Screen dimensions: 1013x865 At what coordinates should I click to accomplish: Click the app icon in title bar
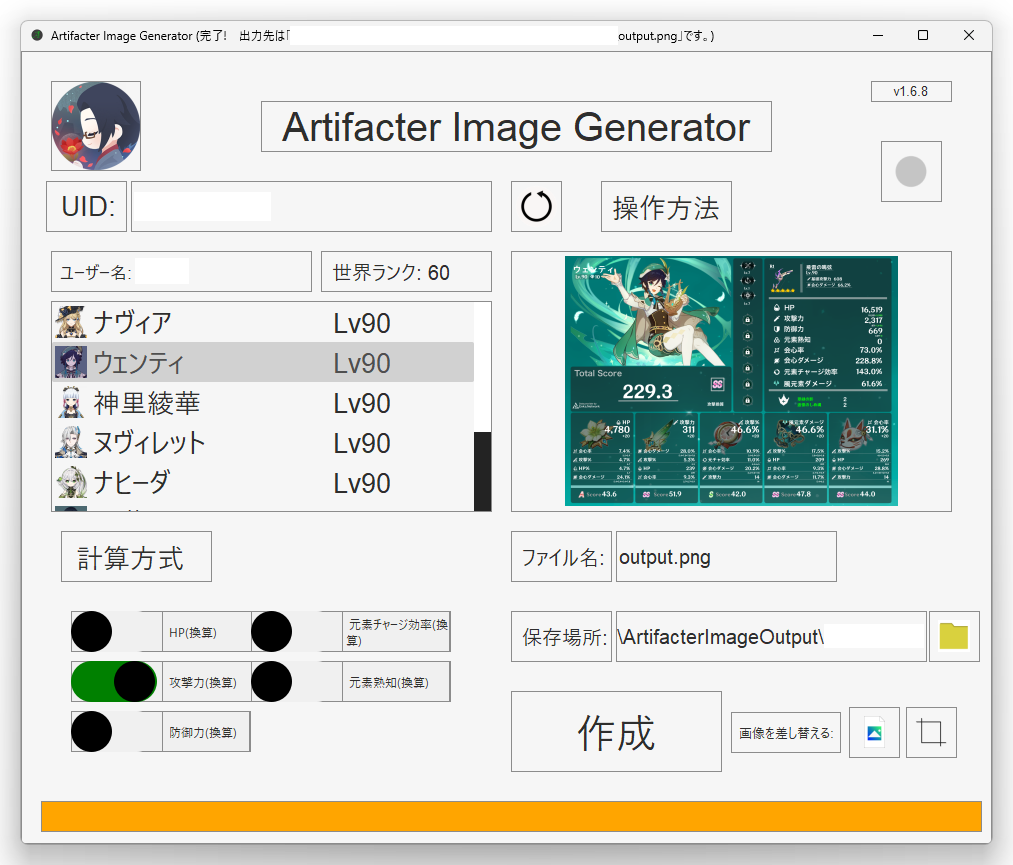coord(37,35)
